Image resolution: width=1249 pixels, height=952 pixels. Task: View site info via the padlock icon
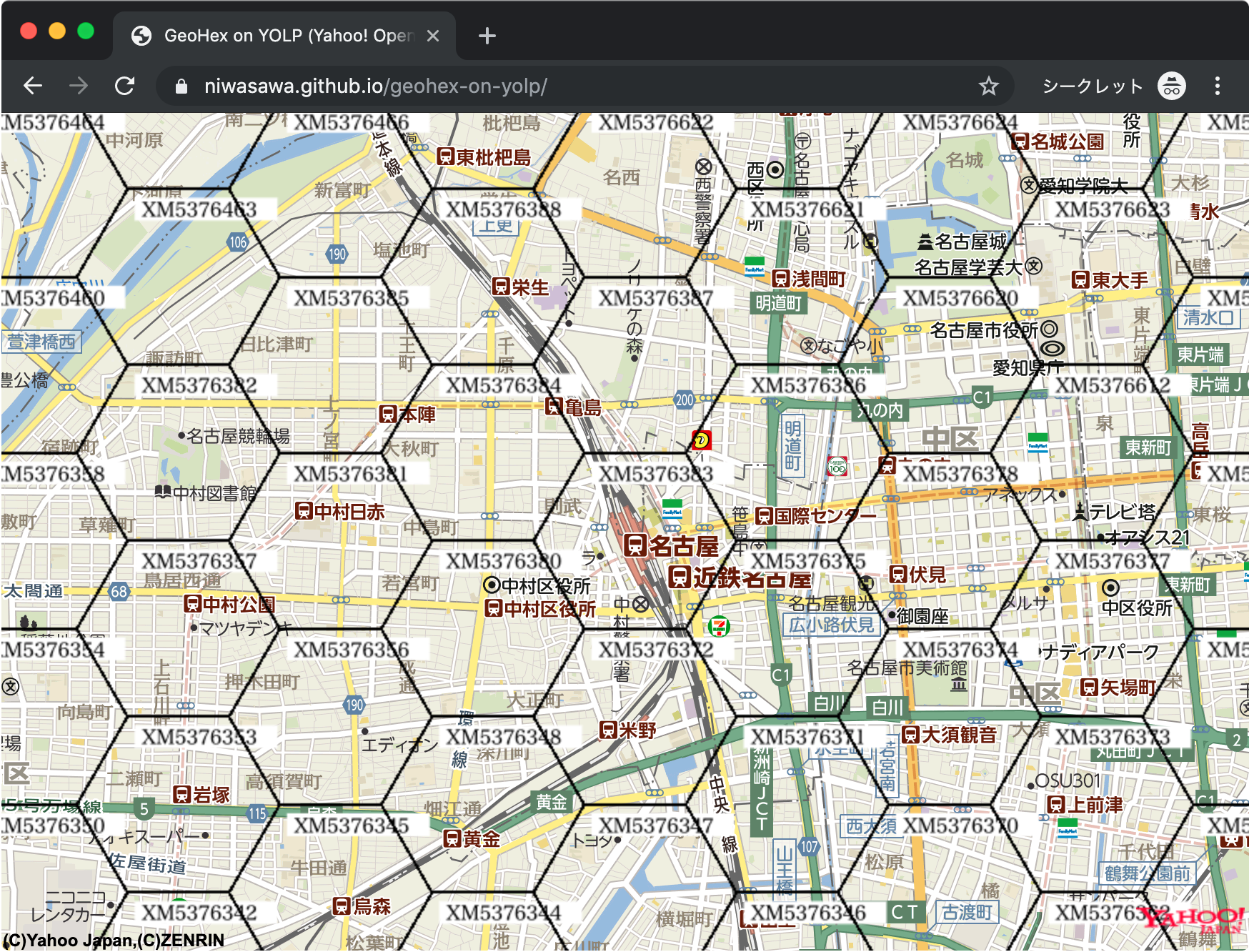click(x=181, y=86)
